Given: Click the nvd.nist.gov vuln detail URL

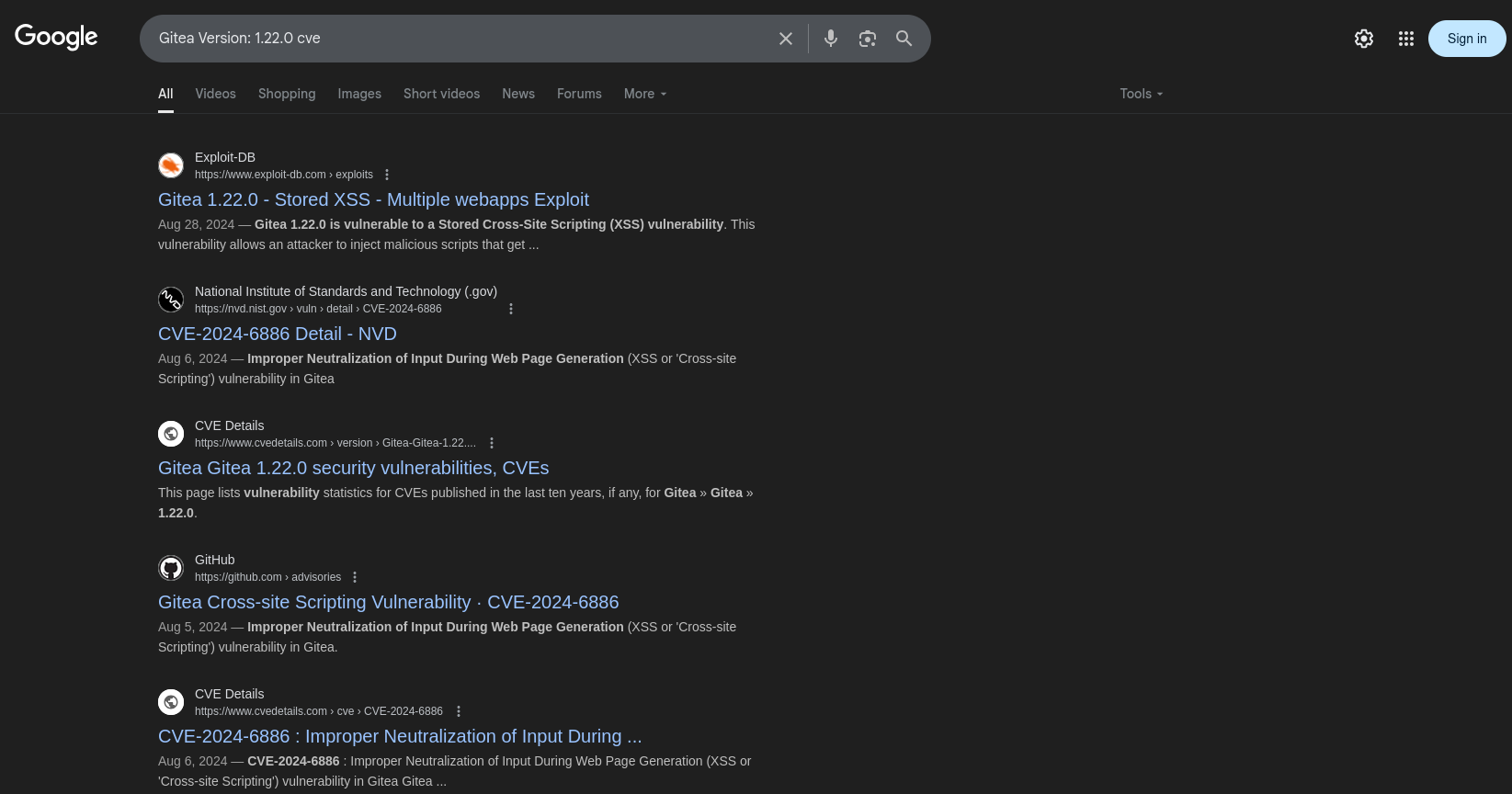Looking at the screenshot, I should point(318,309).
